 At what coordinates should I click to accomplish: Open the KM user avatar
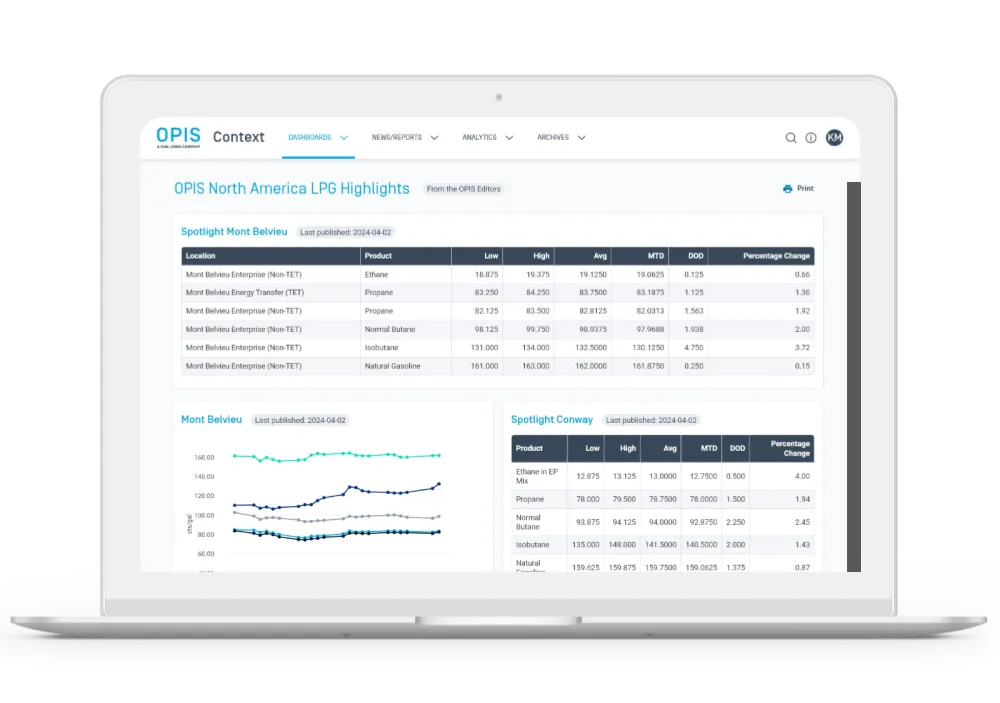(x=834, y=137)
